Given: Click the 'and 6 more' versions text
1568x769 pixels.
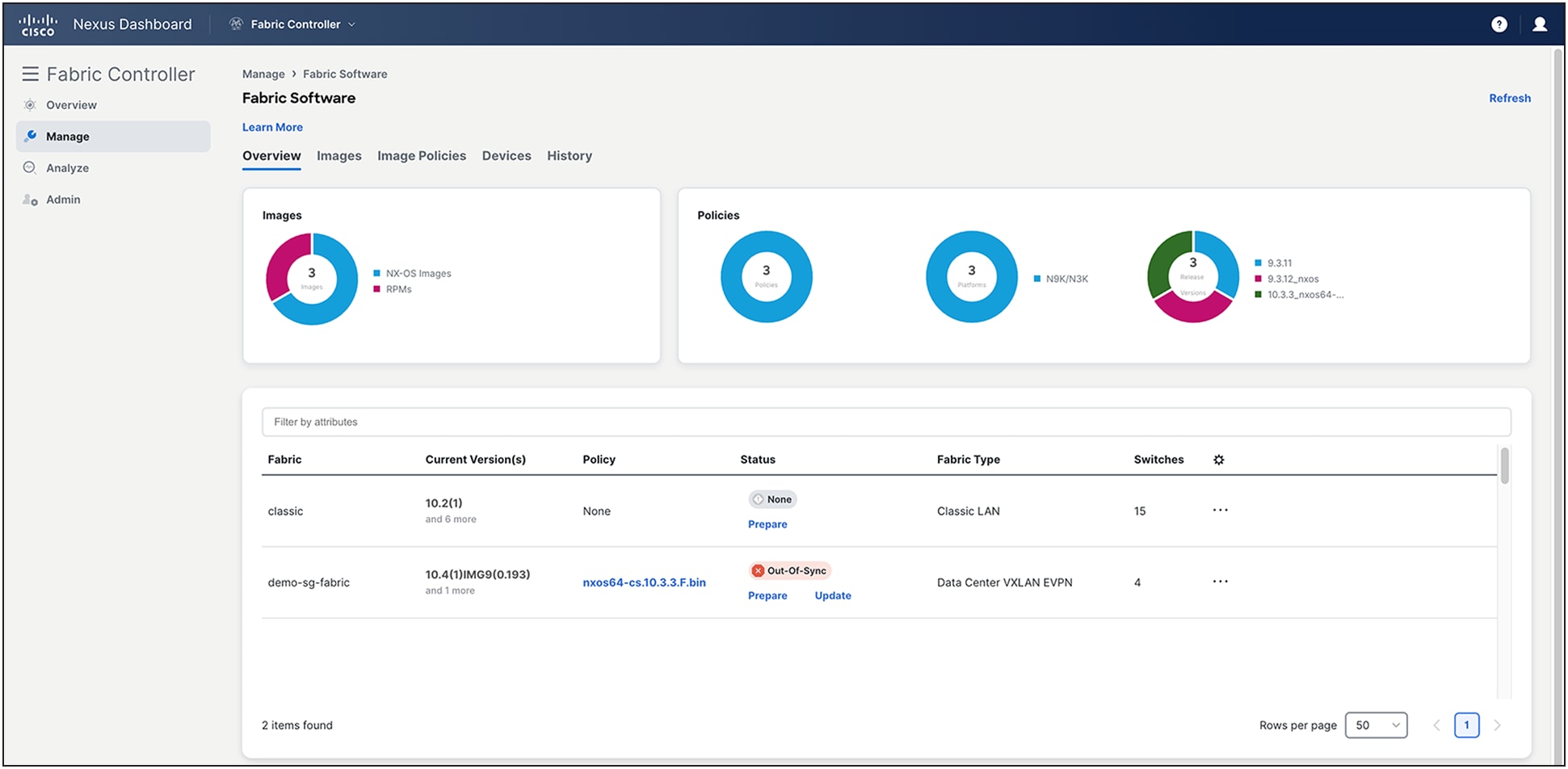Looking at the screenshot, I should [x=451, y=519].
